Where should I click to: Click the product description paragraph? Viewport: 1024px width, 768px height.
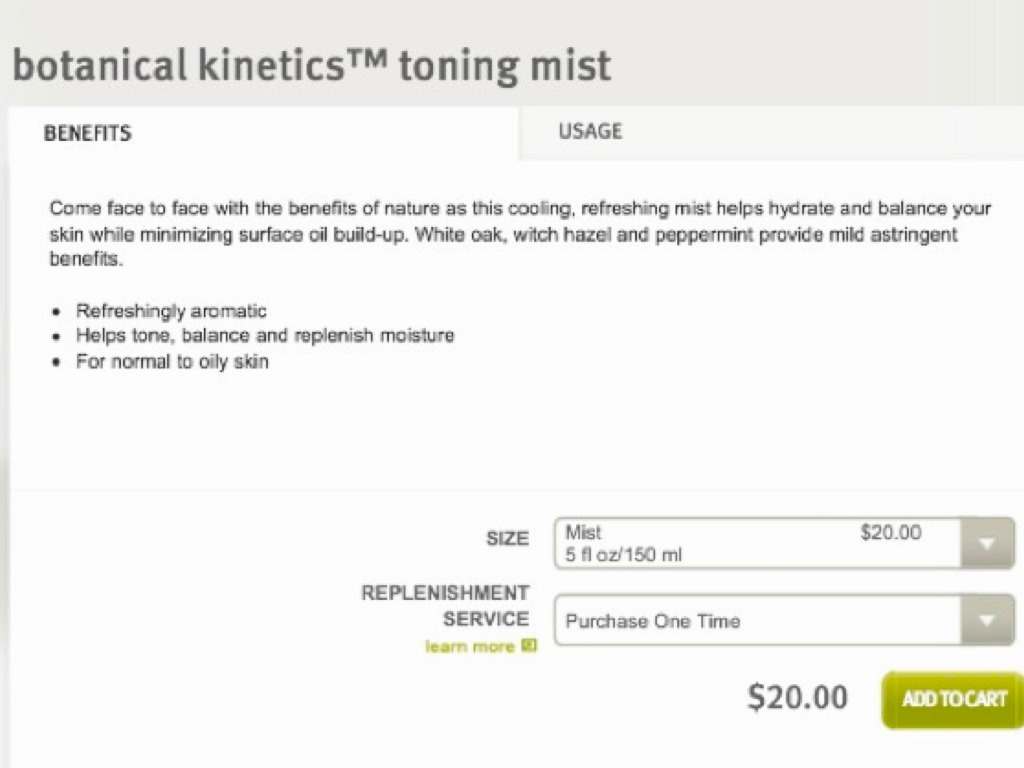pos(520,234)
